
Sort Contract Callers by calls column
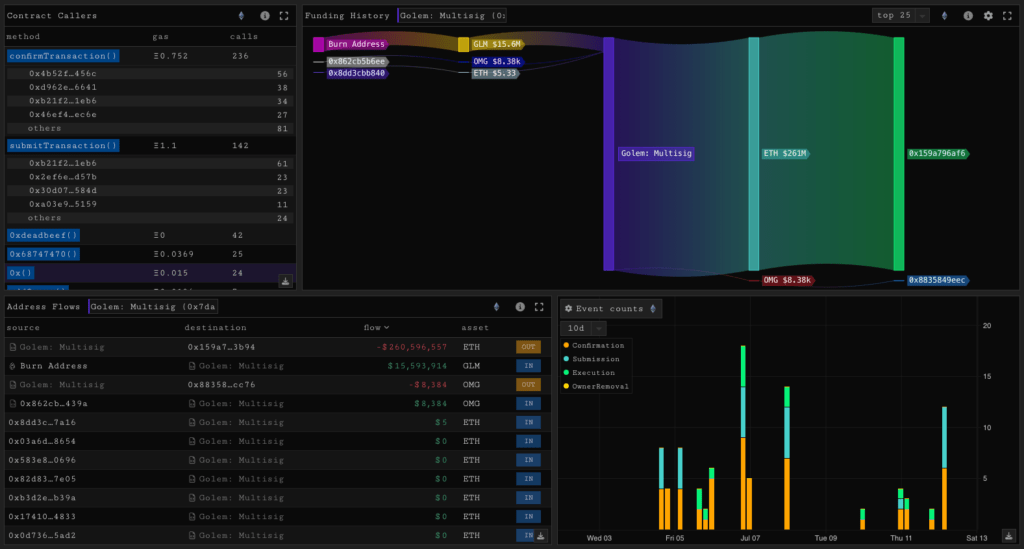243,36
